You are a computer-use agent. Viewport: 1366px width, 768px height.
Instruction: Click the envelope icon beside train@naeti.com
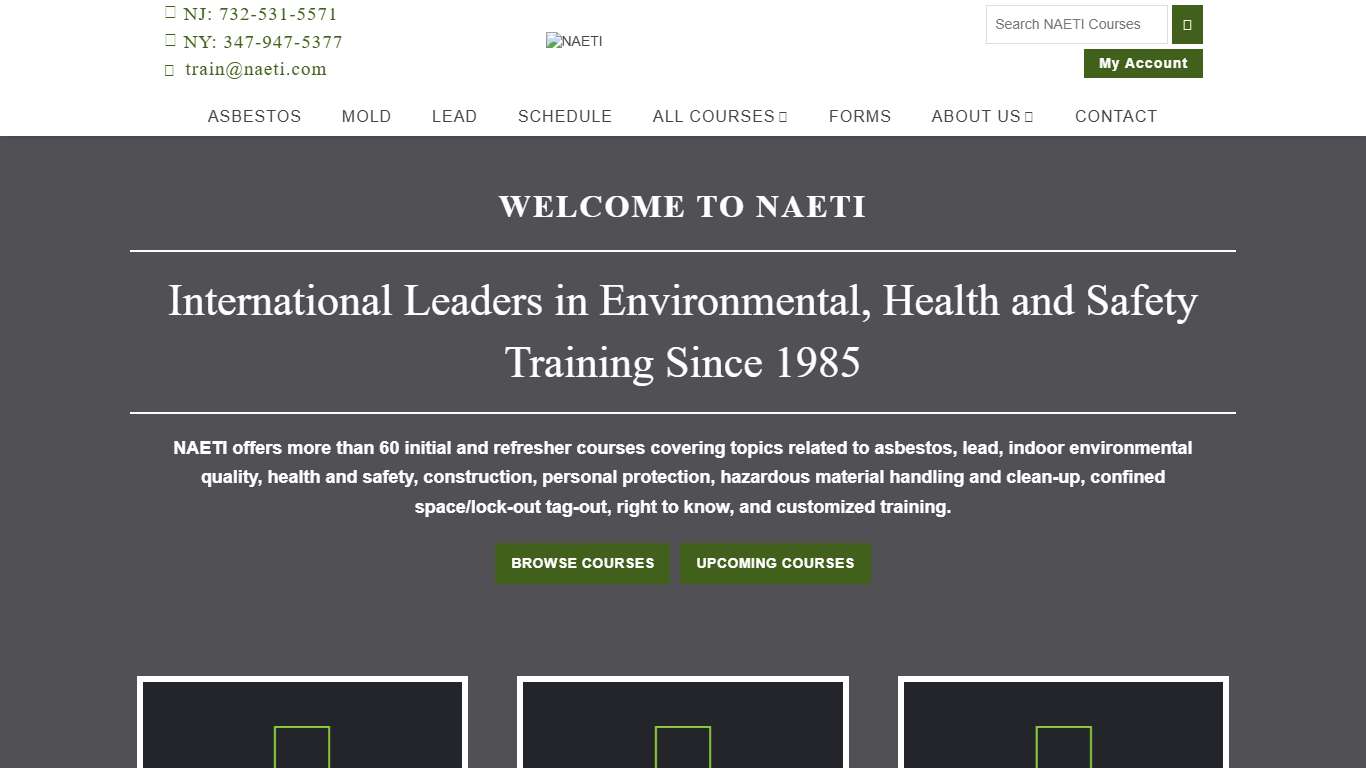pyautogui.click(x=170, y=69)
